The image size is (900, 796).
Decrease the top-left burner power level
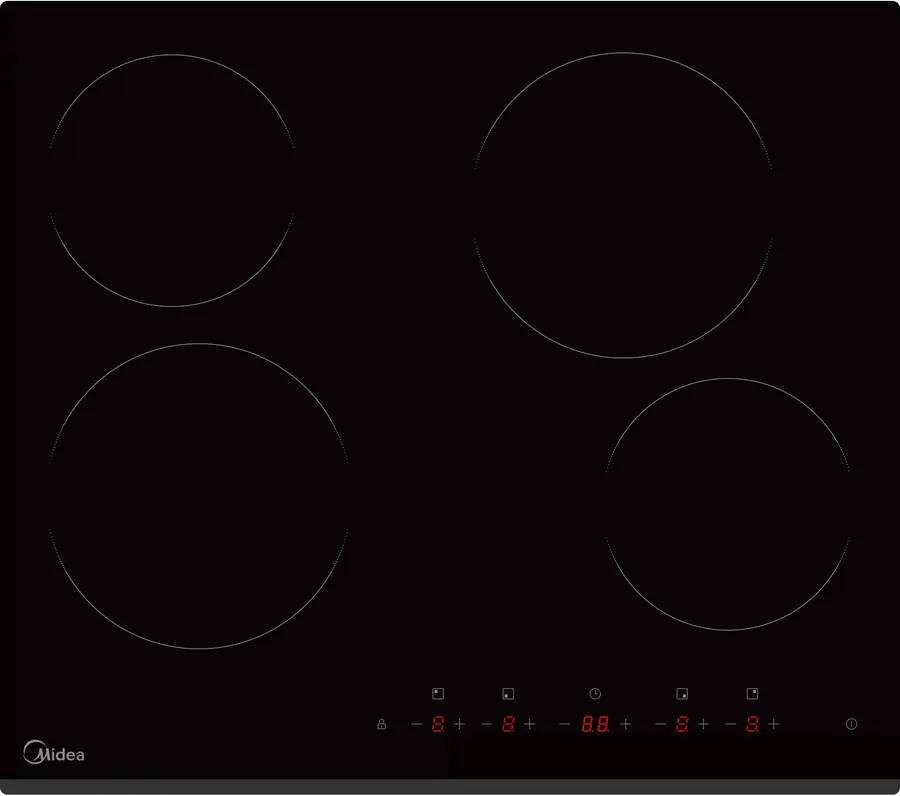pos(417,724)
